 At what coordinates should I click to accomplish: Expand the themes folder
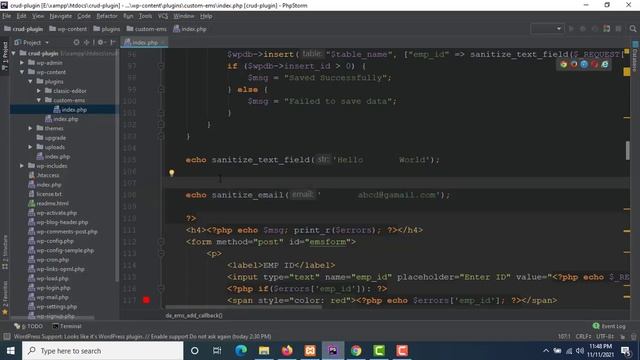31,129
